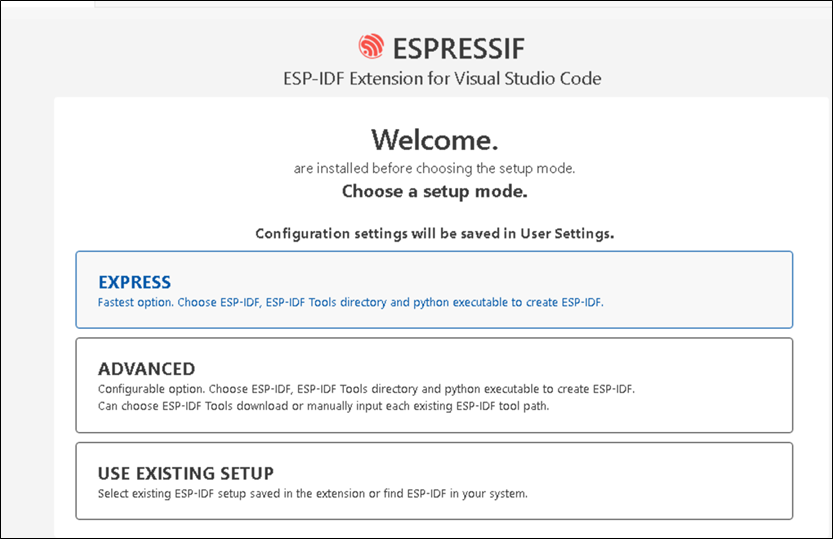Click the 'Configuration settings will be saved' note
The width and height of the screenshot is (833, 539).
tap(434, 234)
